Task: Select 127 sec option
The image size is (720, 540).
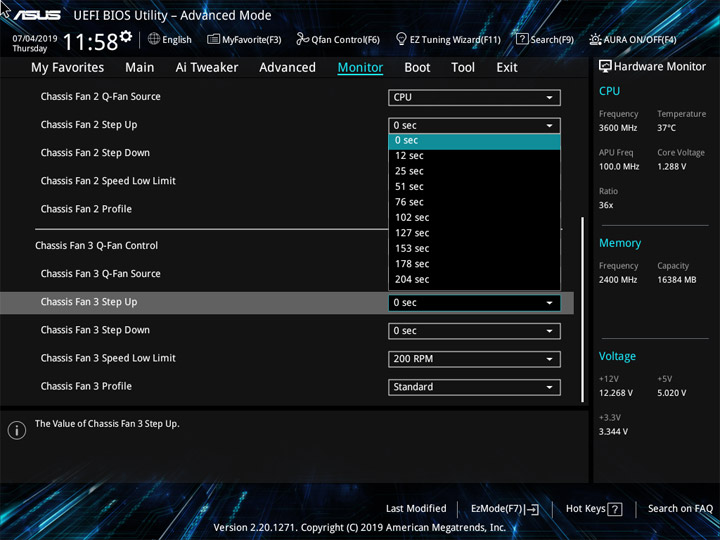Action: coord(474,233)
